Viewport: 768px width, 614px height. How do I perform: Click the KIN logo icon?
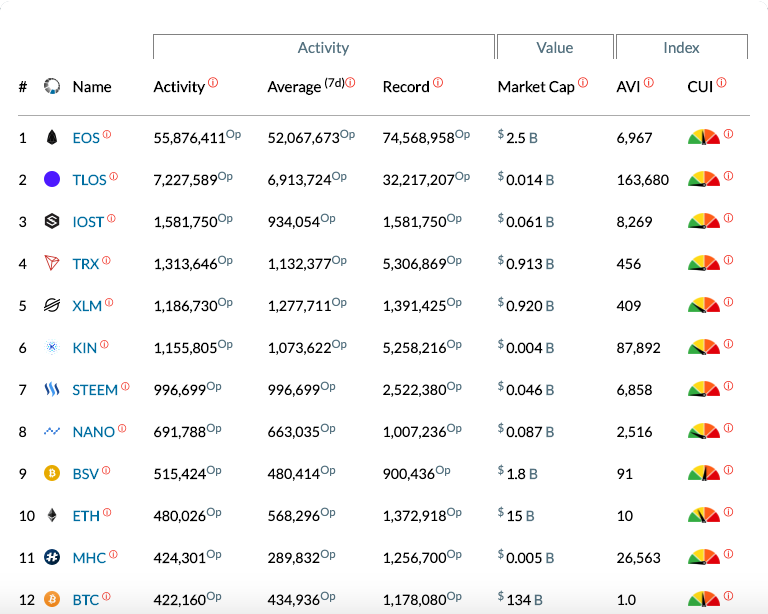[x=52, y=348]
